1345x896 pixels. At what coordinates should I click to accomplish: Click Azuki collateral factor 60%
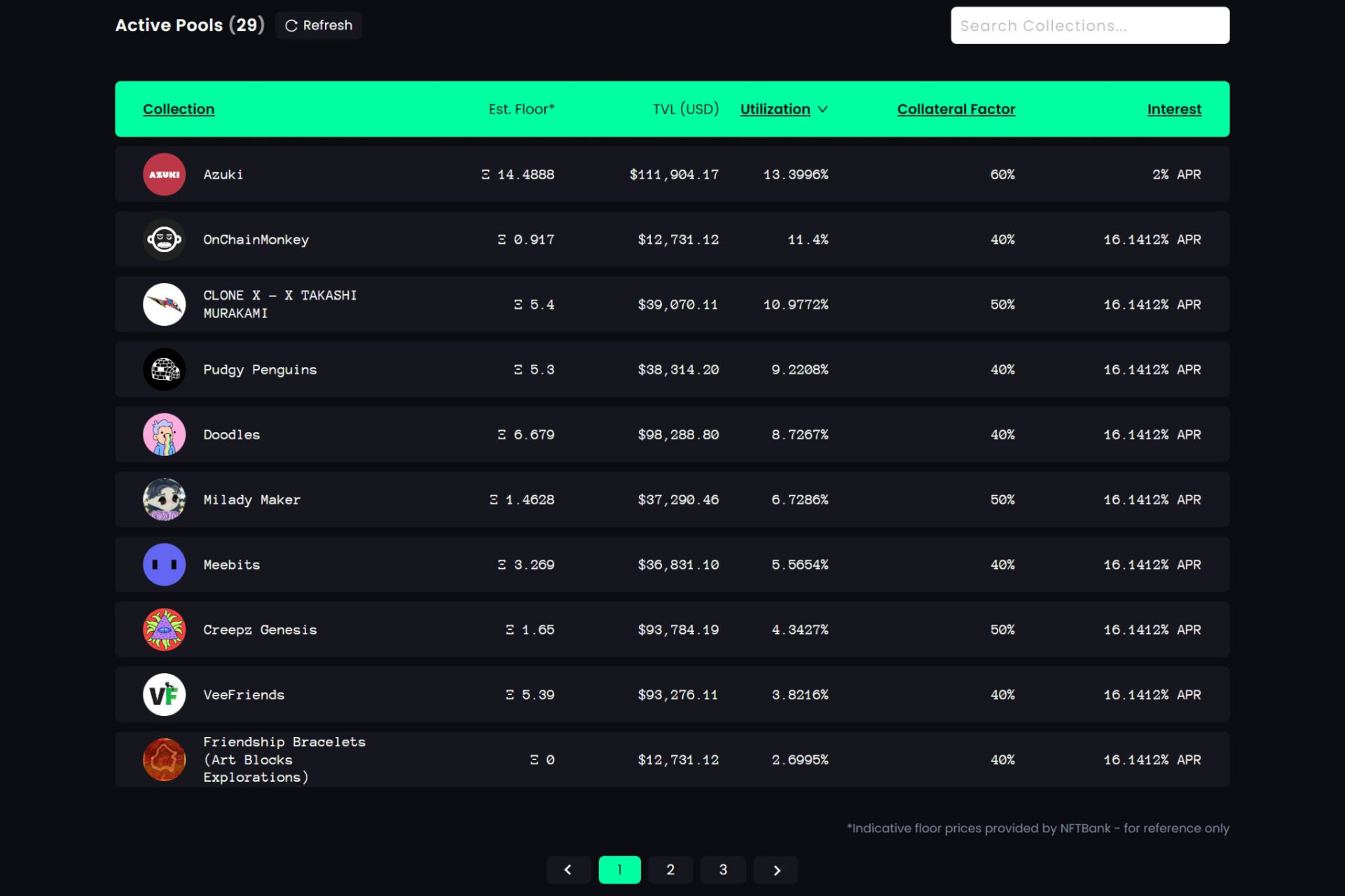point(1002,174)
